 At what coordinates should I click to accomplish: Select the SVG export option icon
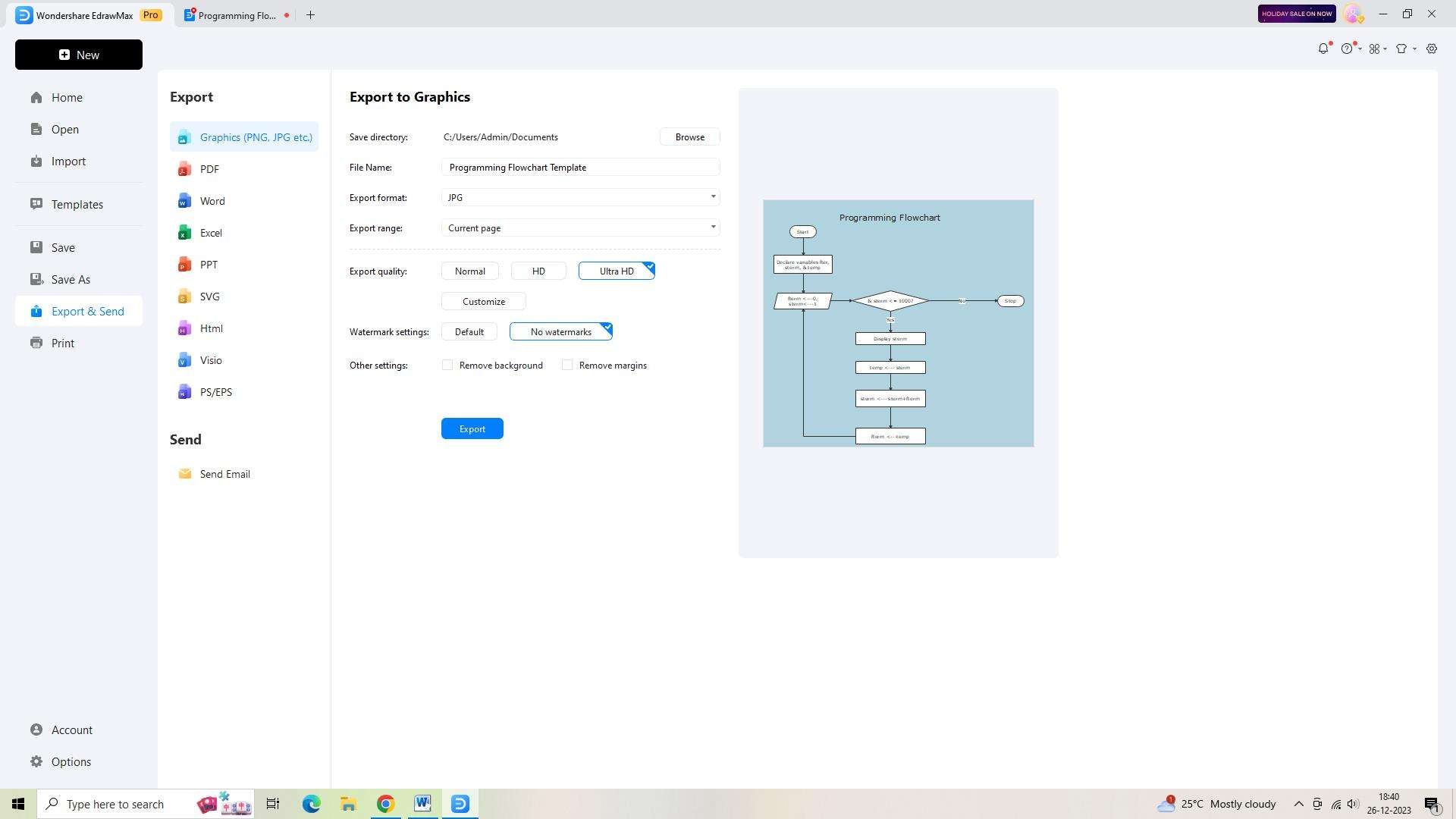184,295
